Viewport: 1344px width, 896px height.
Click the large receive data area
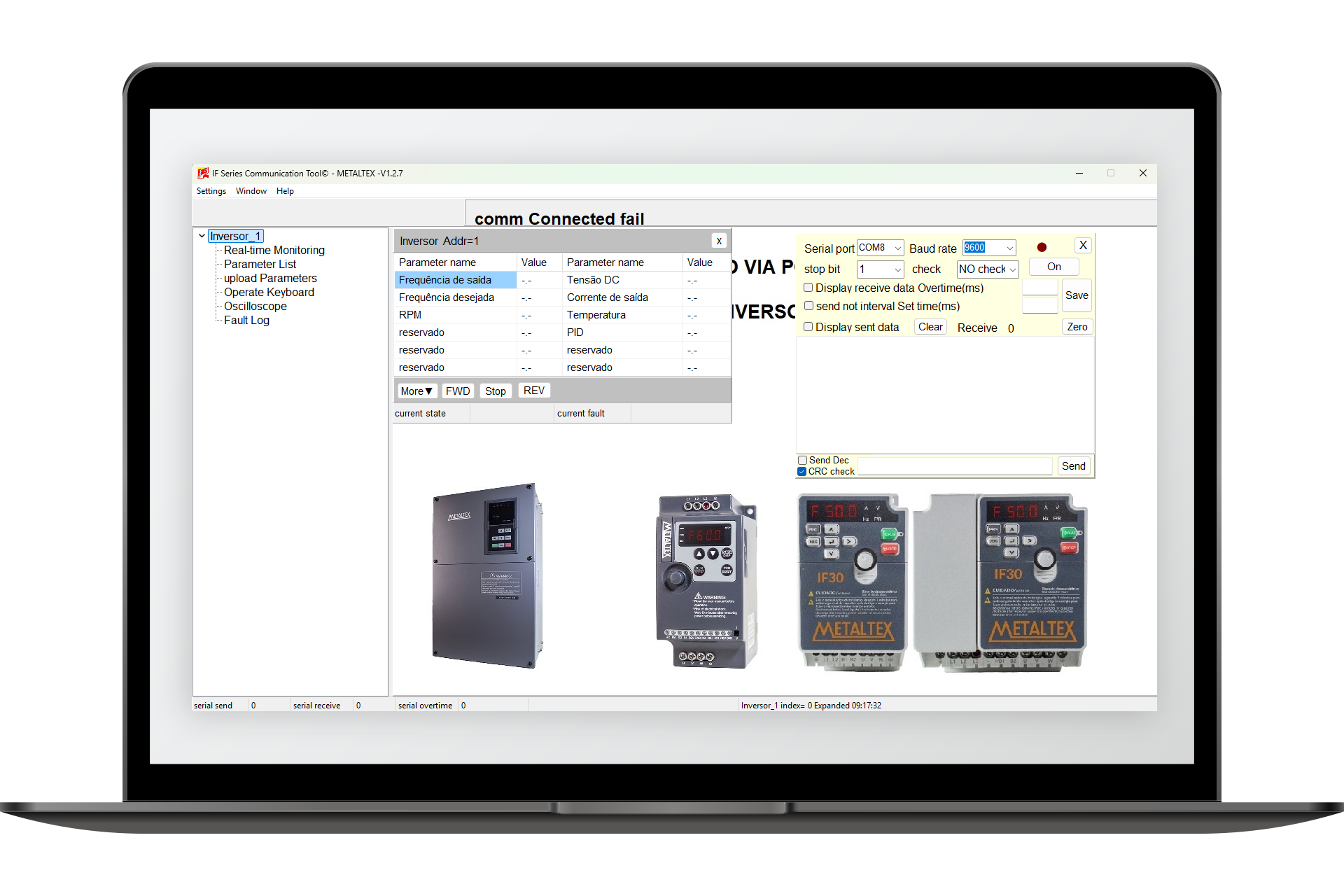point(945,395)
